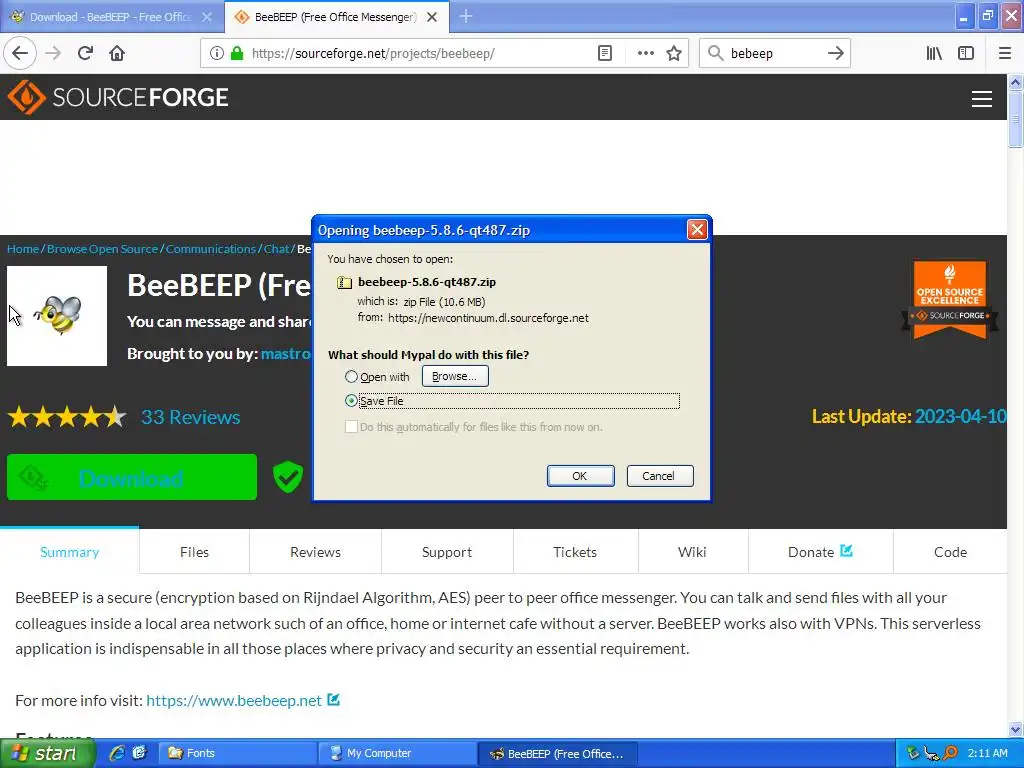Click the green shield checkmark icon
Screen dimensions: 1024x768
coord(287,477)
